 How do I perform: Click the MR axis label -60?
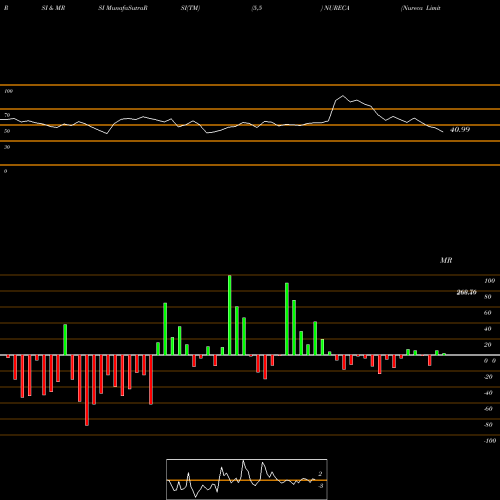488,409
